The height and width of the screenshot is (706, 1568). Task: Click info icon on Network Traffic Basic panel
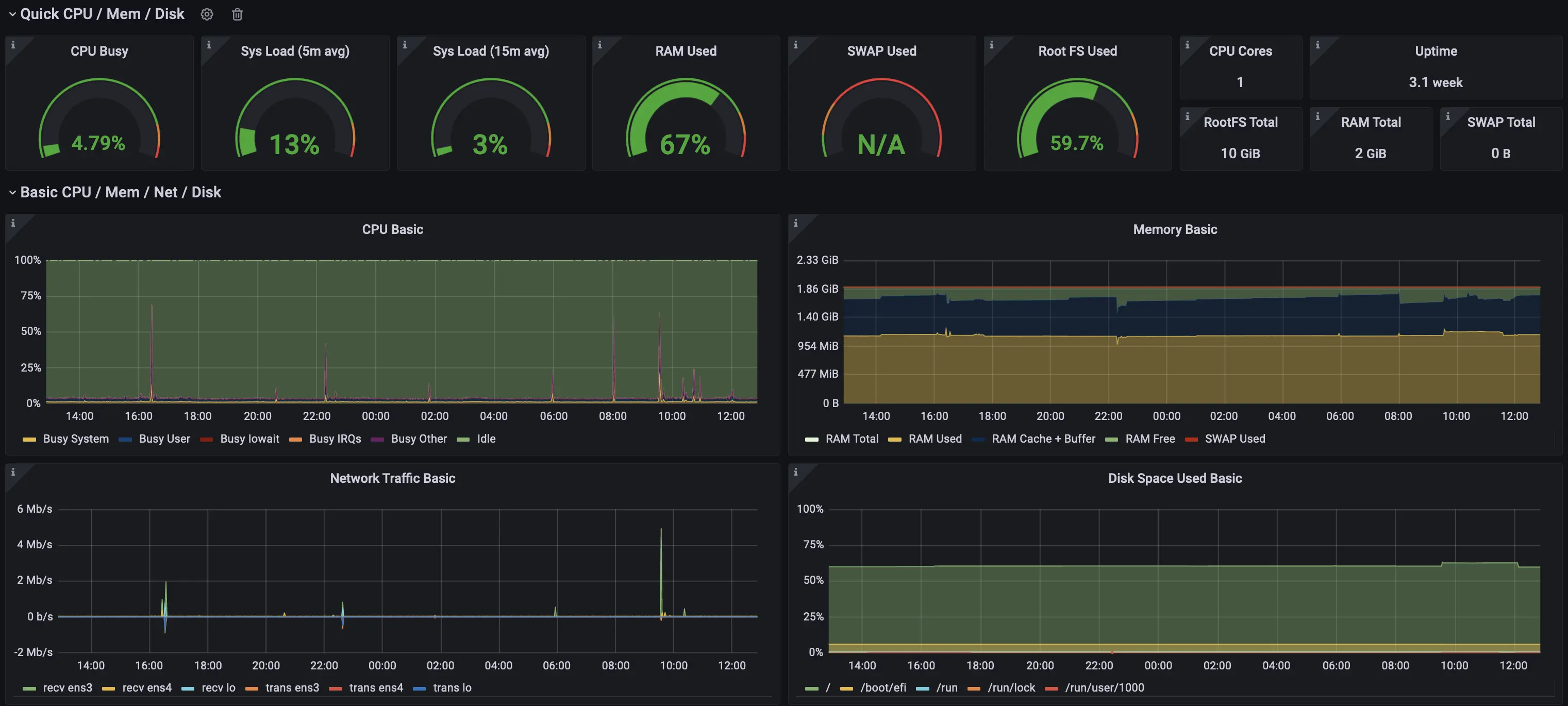(x=13, y=472)
